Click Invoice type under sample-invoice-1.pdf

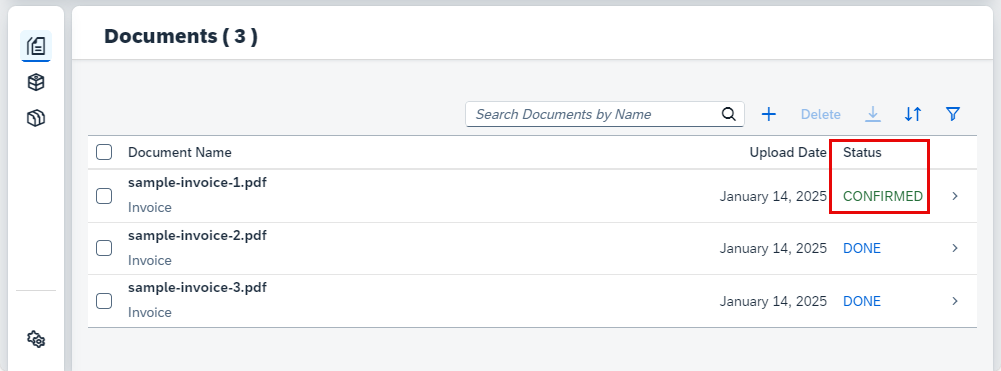149,208
